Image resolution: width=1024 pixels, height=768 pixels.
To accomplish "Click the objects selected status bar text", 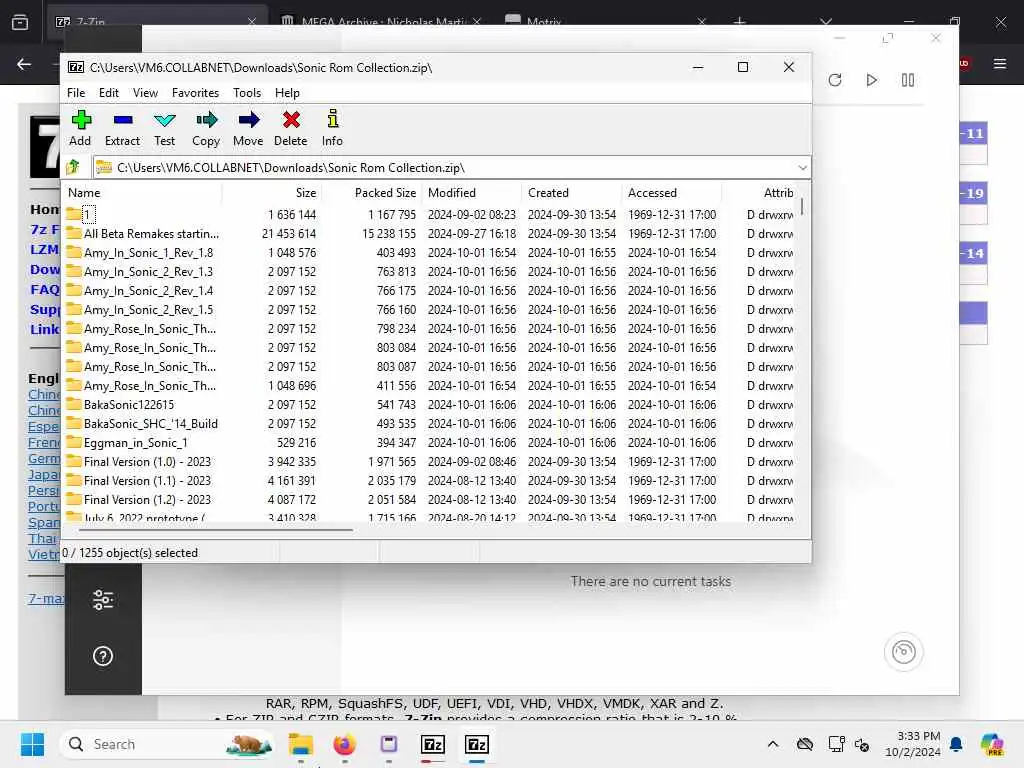I will (130, 552).
